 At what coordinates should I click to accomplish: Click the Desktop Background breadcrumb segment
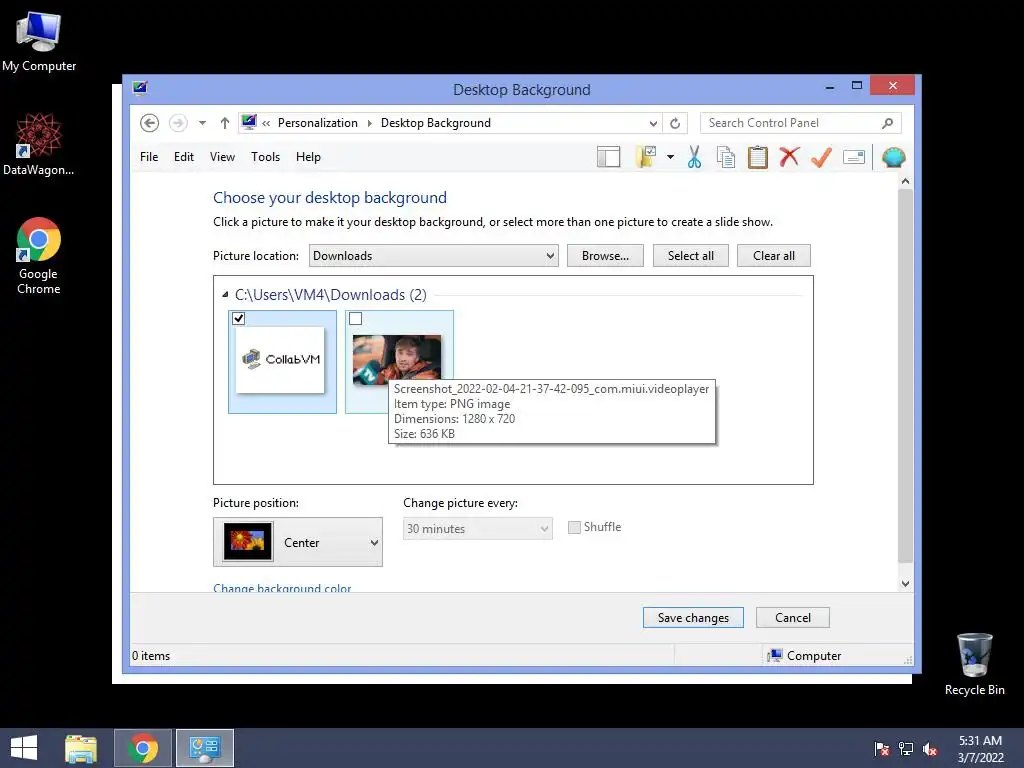point(436,123)
